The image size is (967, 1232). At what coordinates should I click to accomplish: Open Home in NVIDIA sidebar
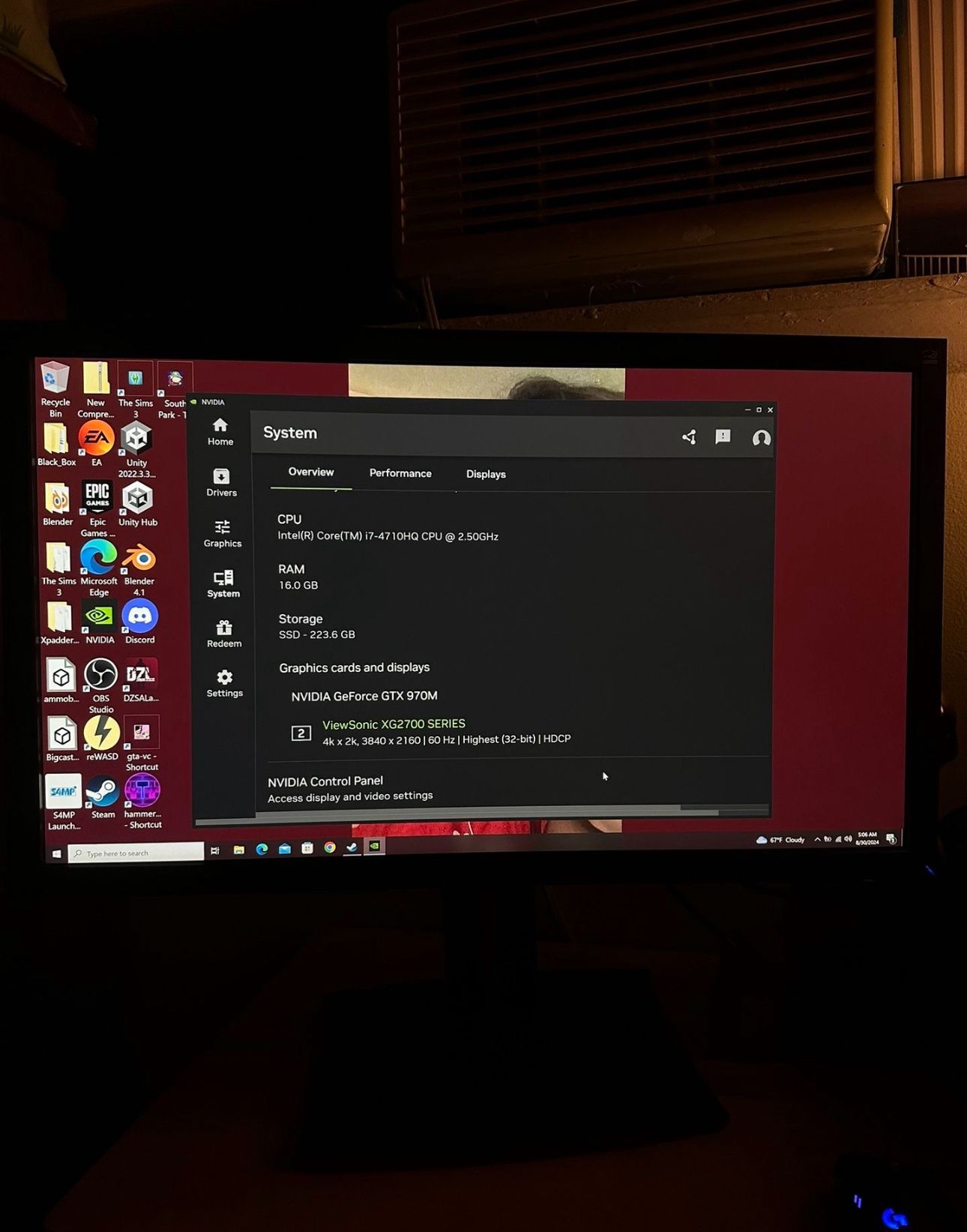(220, 432)
